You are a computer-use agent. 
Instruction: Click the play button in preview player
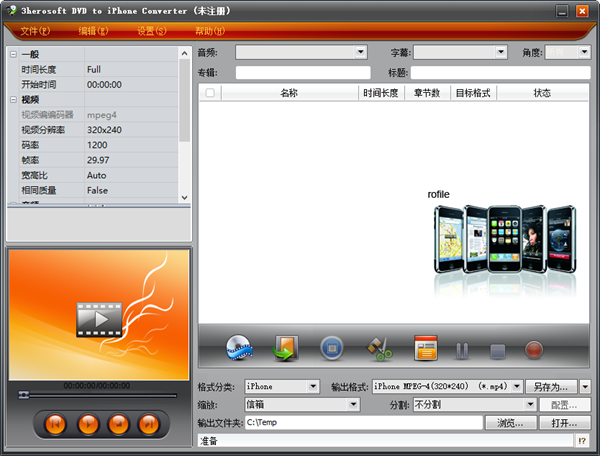click(88, 424)
